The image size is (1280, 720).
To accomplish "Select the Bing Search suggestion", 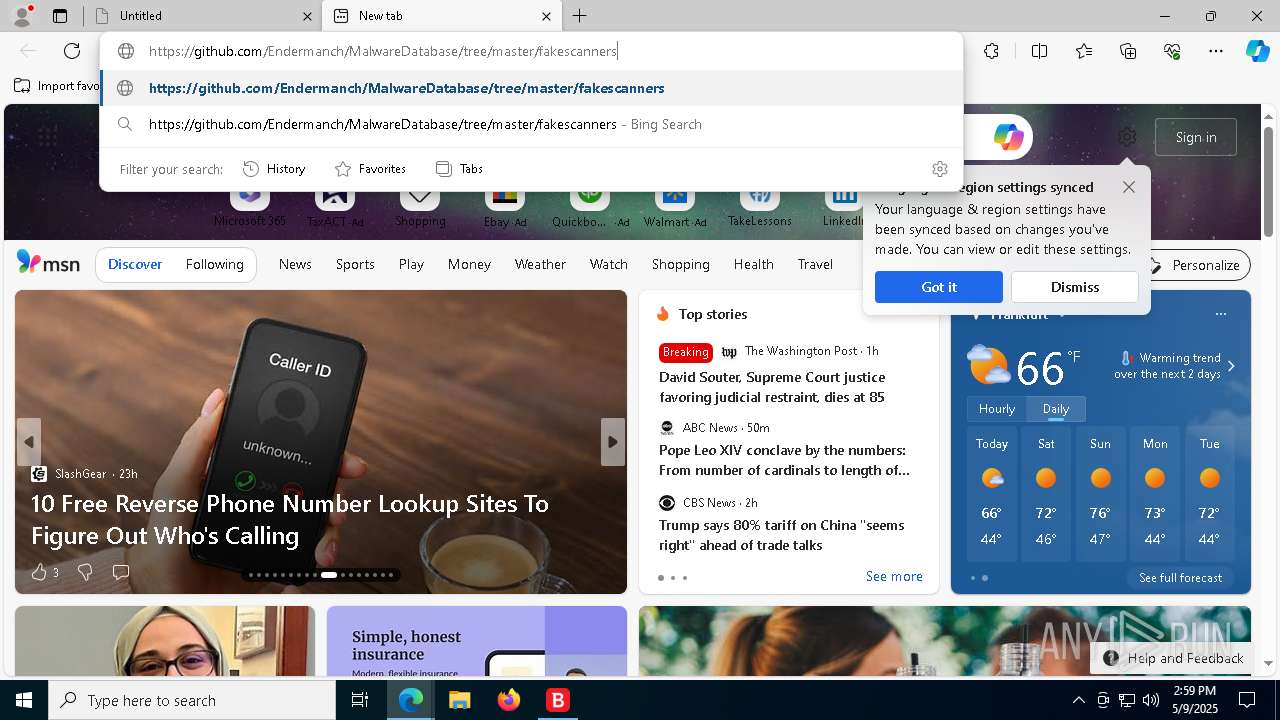I will (532, 124).
